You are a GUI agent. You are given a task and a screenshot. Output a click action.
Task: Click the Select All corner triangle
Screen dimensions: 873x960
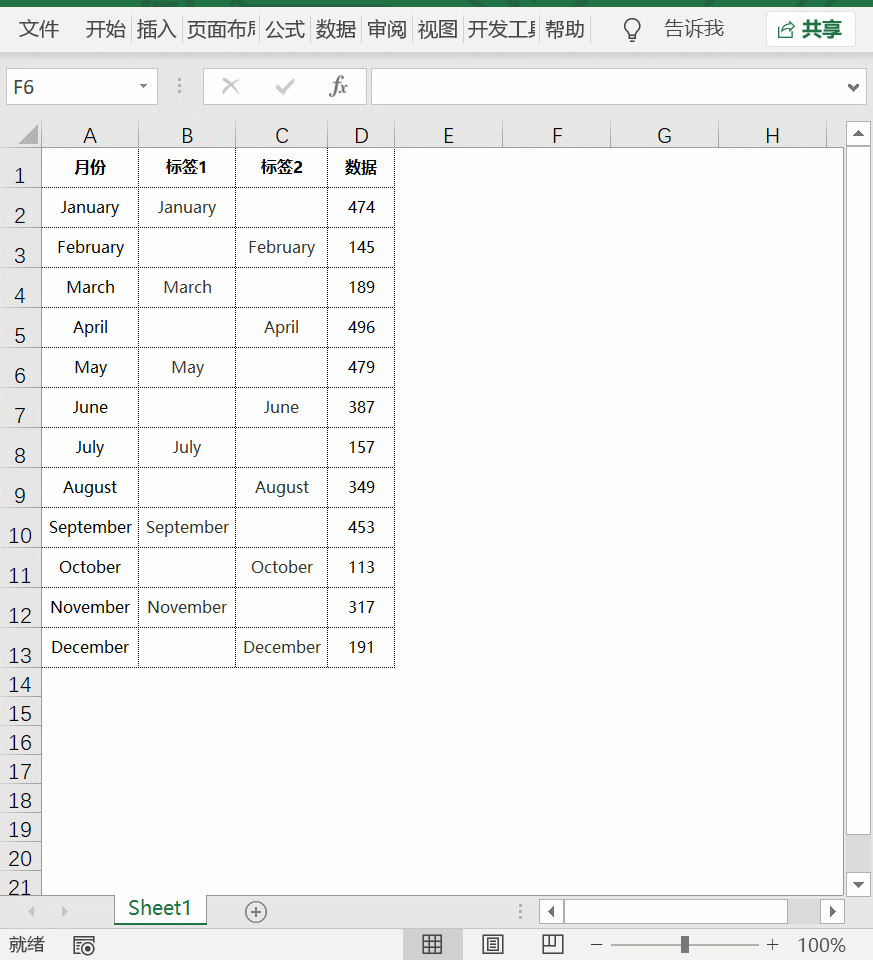pos(28,134)
